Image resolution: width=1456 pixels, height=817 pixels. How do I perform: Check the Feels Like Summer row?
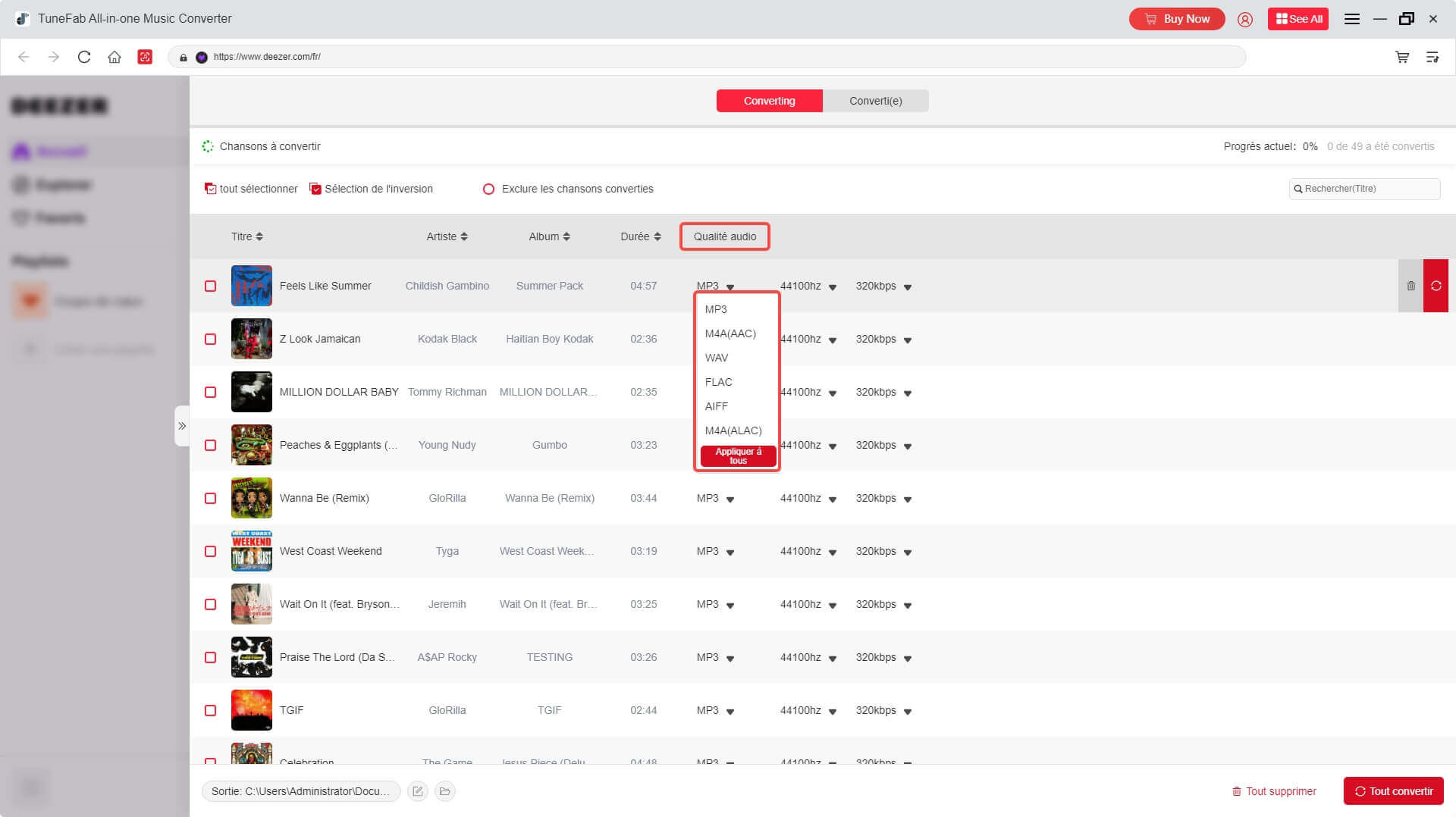211,286
